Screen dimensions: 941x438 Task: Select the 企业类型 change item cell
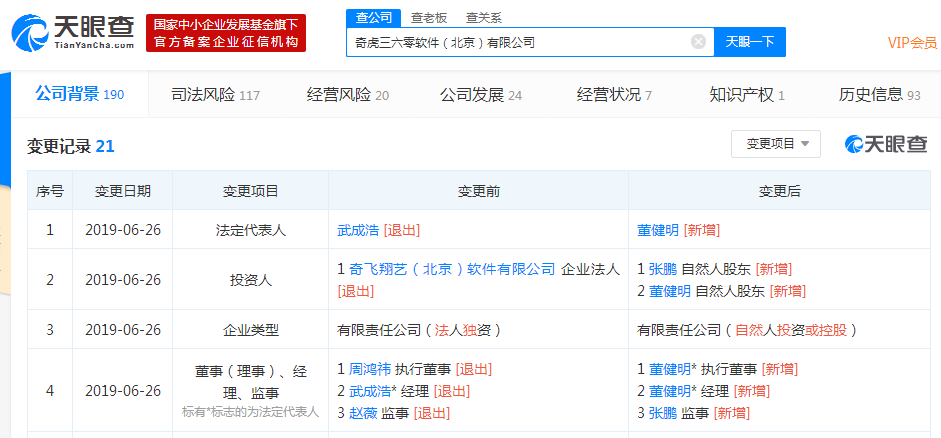coord(250,329)
